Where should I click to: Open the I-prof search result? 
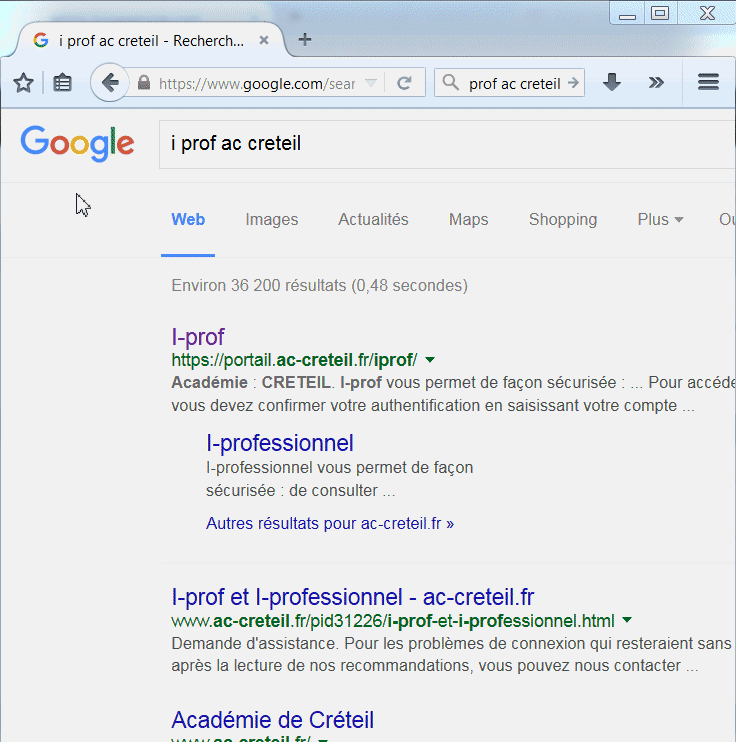198,337
